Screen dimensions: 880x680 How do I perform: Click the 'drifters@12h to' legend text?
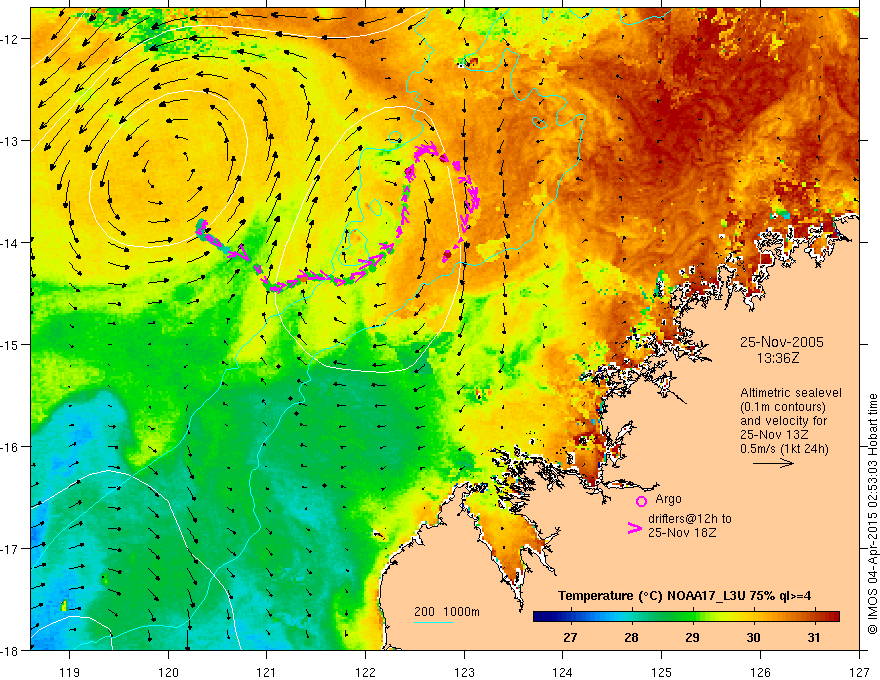(690, 519)
